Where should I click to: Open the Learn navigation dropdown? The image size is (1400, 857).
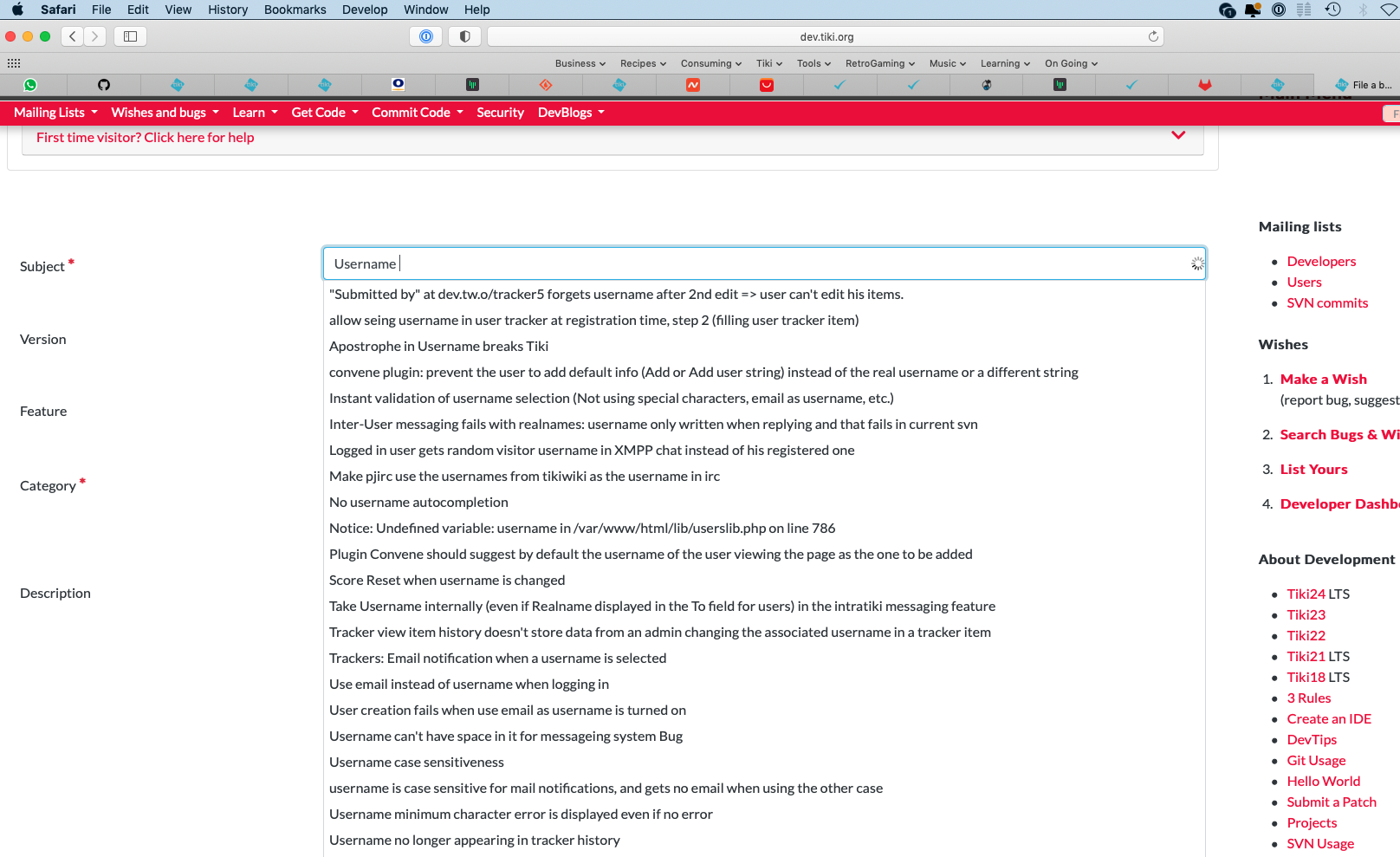point(255,113)
